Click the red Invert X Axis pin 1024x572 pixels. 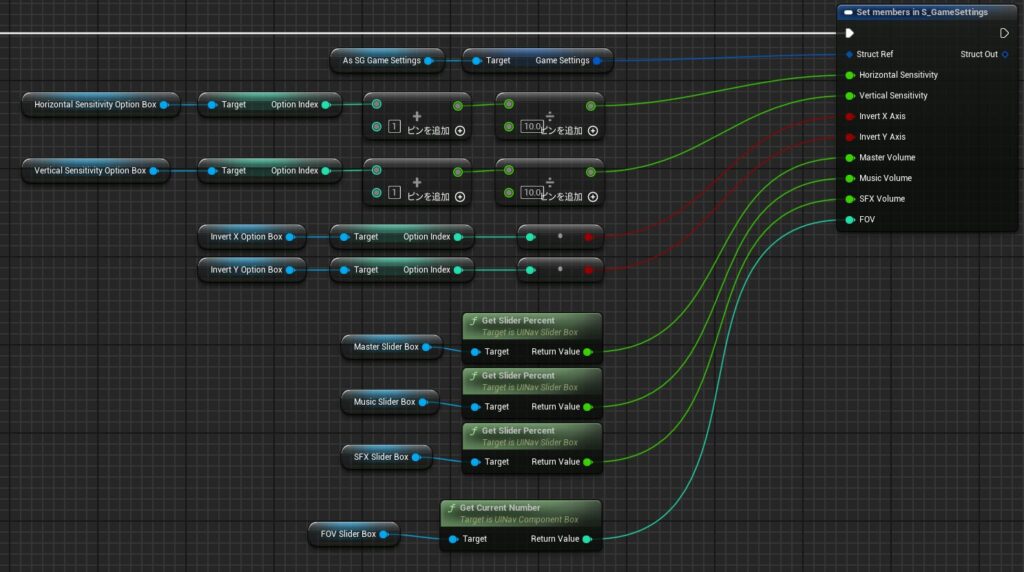[x=850, y=116]
